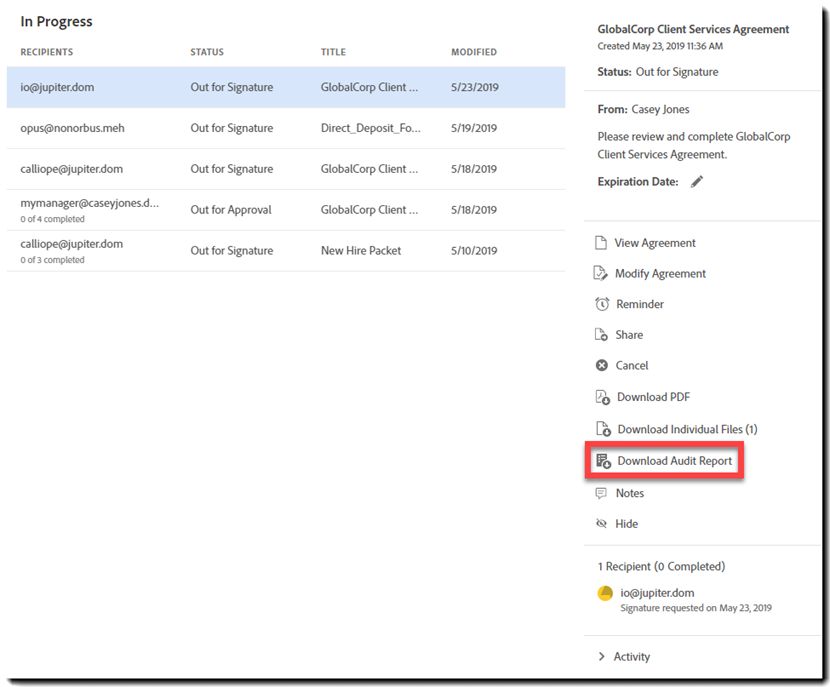Click the Download Audit Report link
The image size is (830, 687).
(x=674, y=461)
